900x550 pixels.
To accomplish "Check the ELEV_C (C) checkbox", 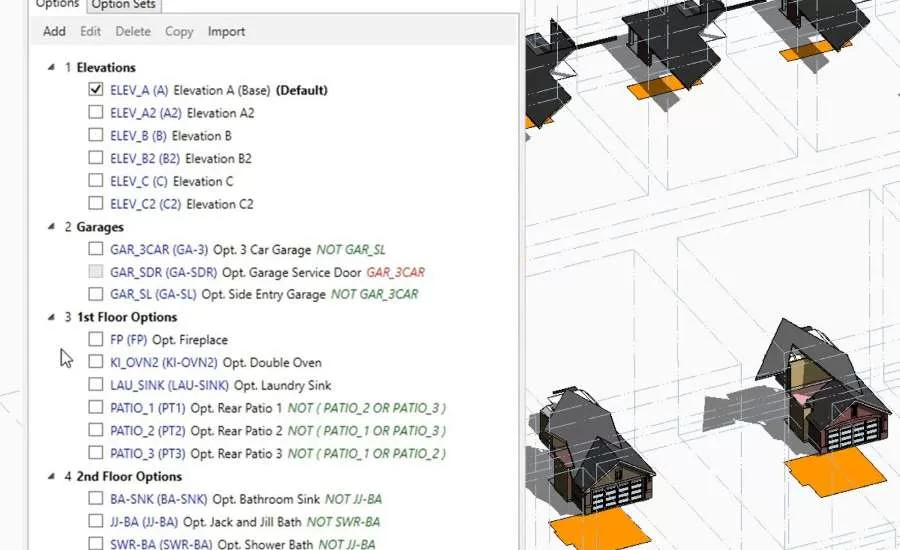I will point(96,180).
